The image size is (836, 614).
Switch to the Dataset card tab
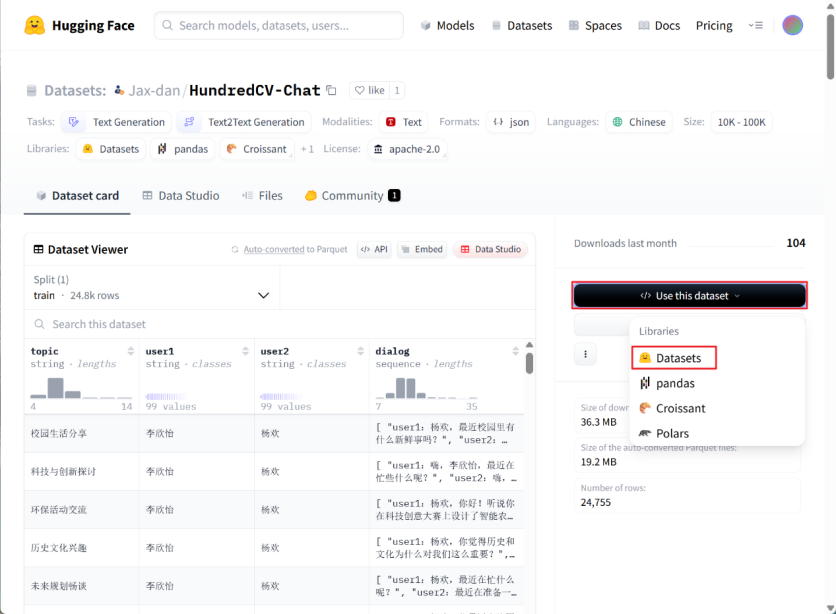[x=77, y=196]
